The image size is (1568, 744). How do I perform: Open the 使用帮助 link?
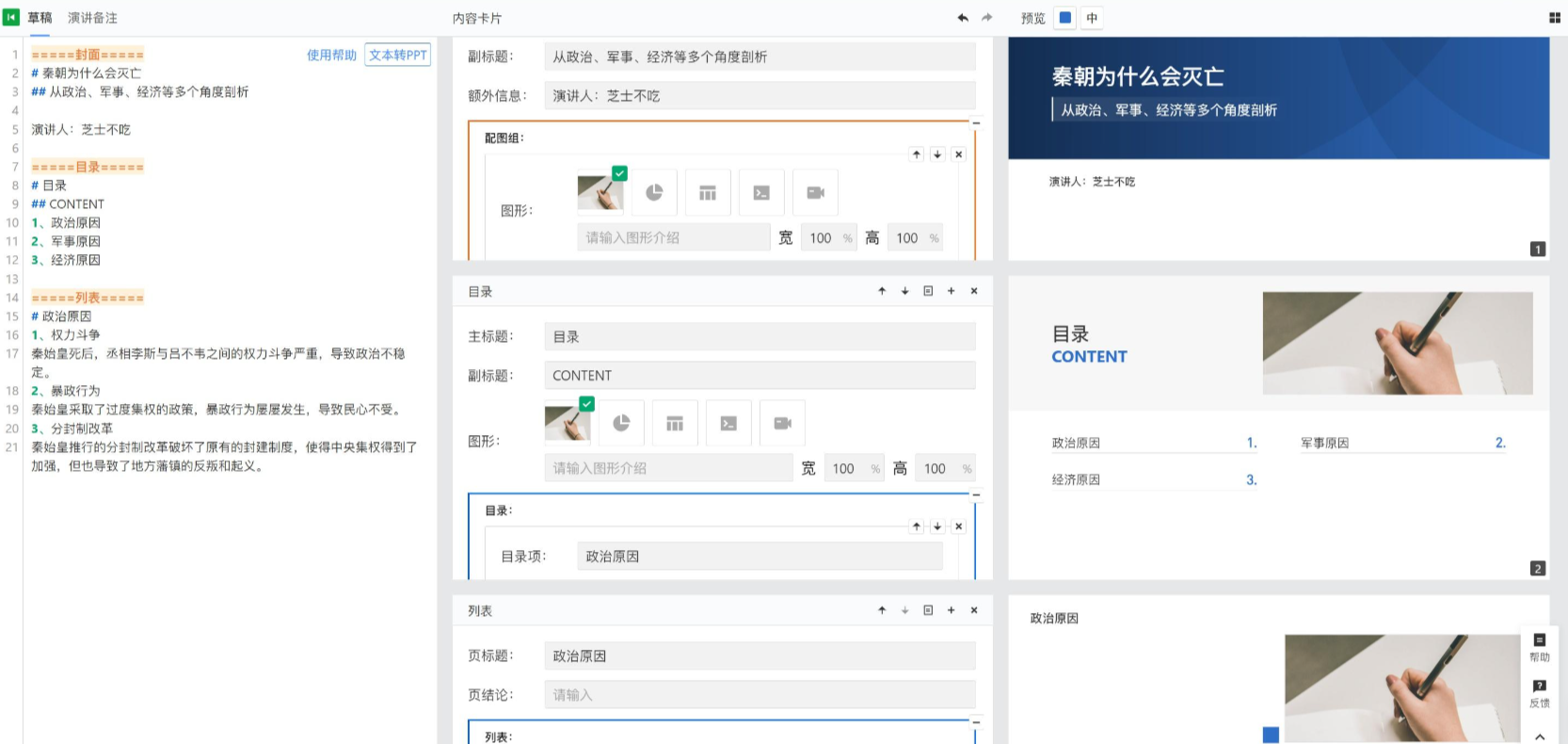(331, 55)
